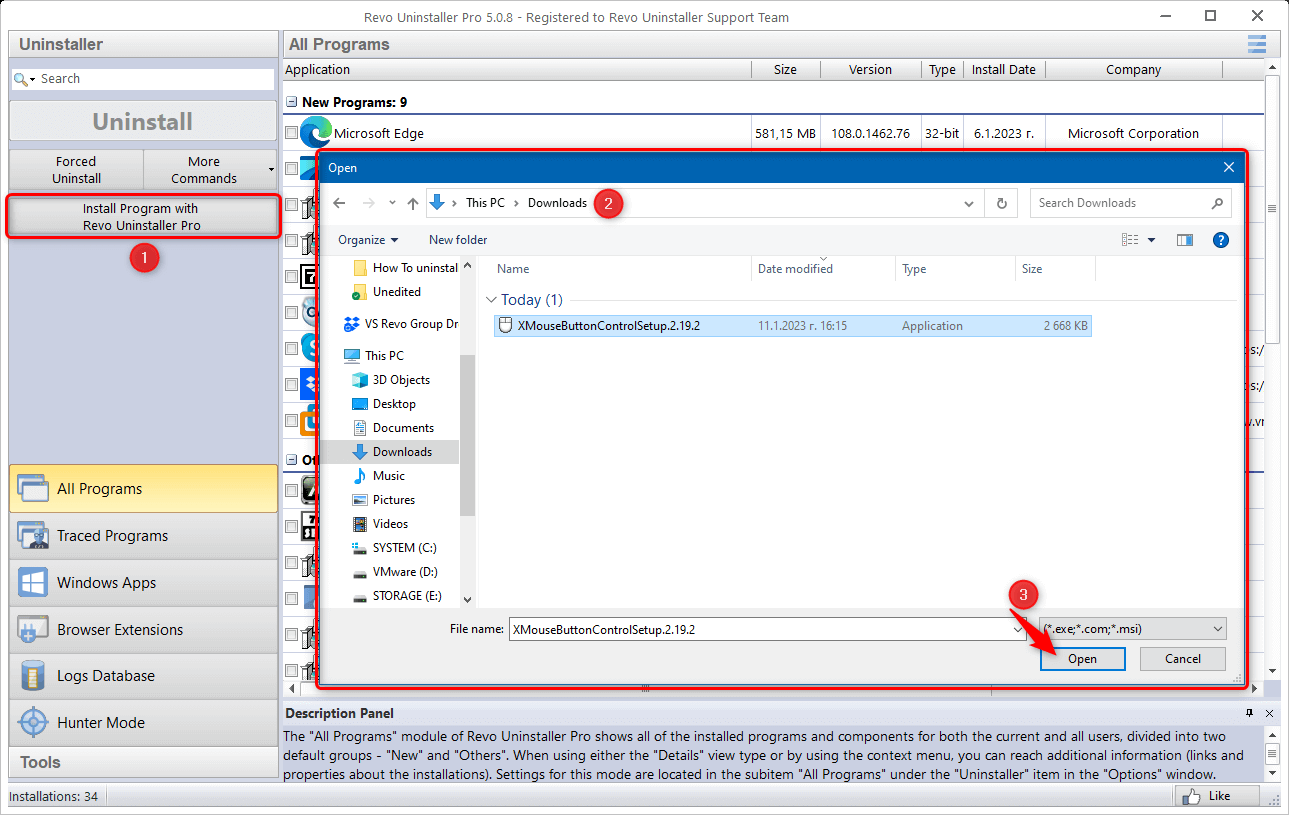Refresh the Downloads folder listing
This screenshot has width=1289, height=815.
point(1001,203)
